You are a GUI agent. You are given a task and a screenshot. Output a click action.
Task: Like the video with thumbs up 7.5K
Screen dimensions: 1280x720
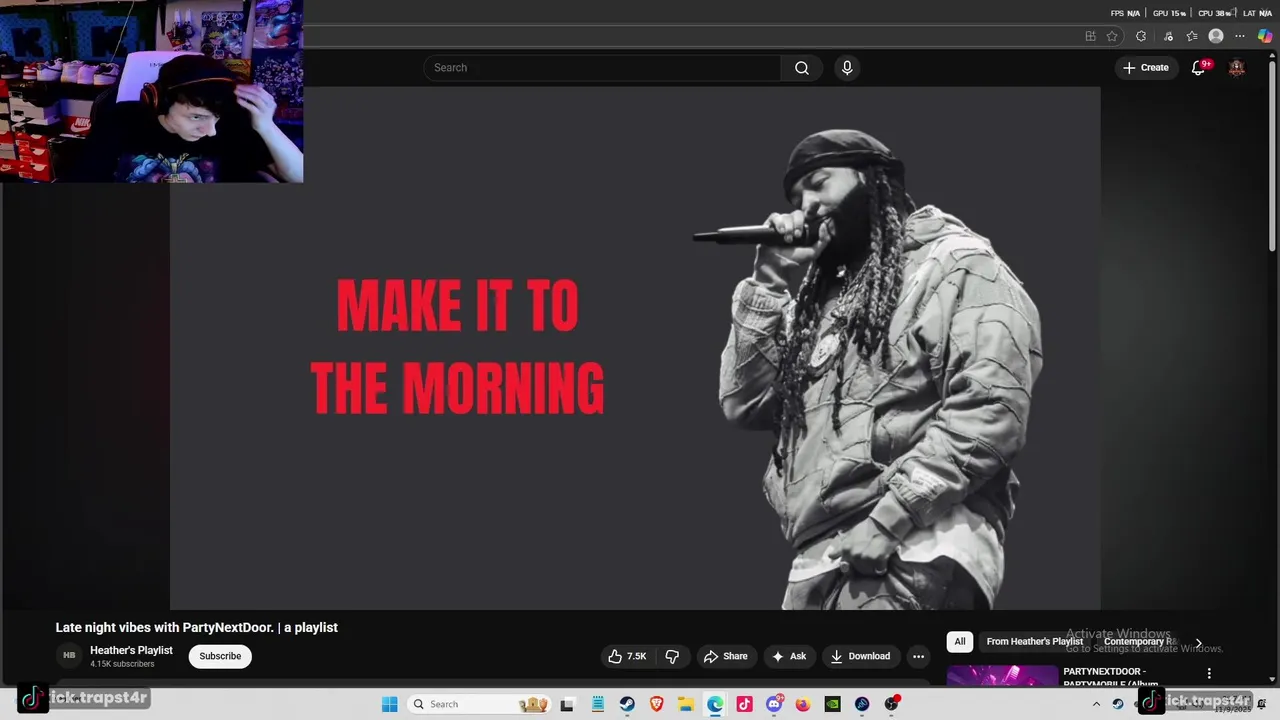point(627,656)
